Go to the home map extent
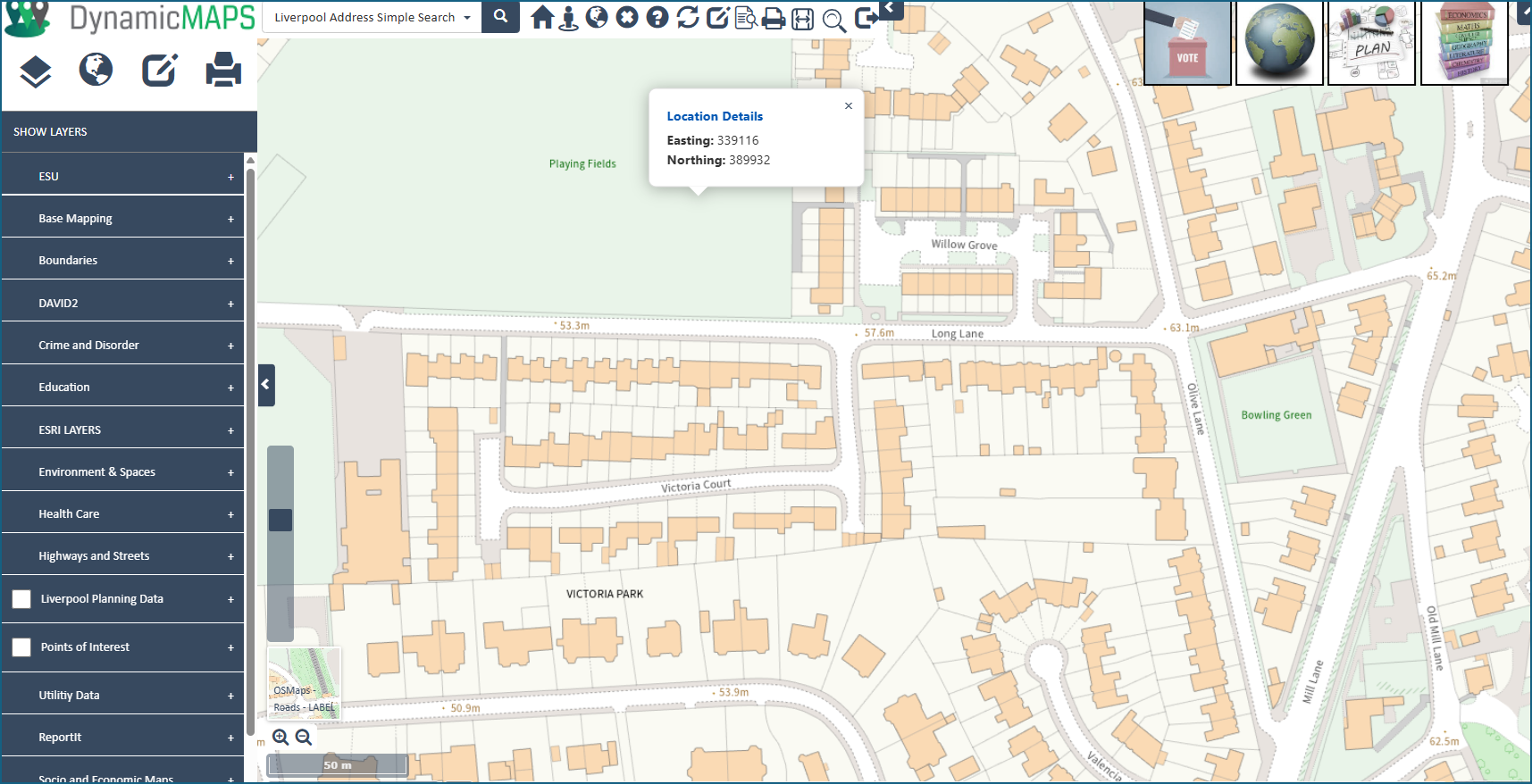This screenshot has width=1532, height=784. pos(541,17)
